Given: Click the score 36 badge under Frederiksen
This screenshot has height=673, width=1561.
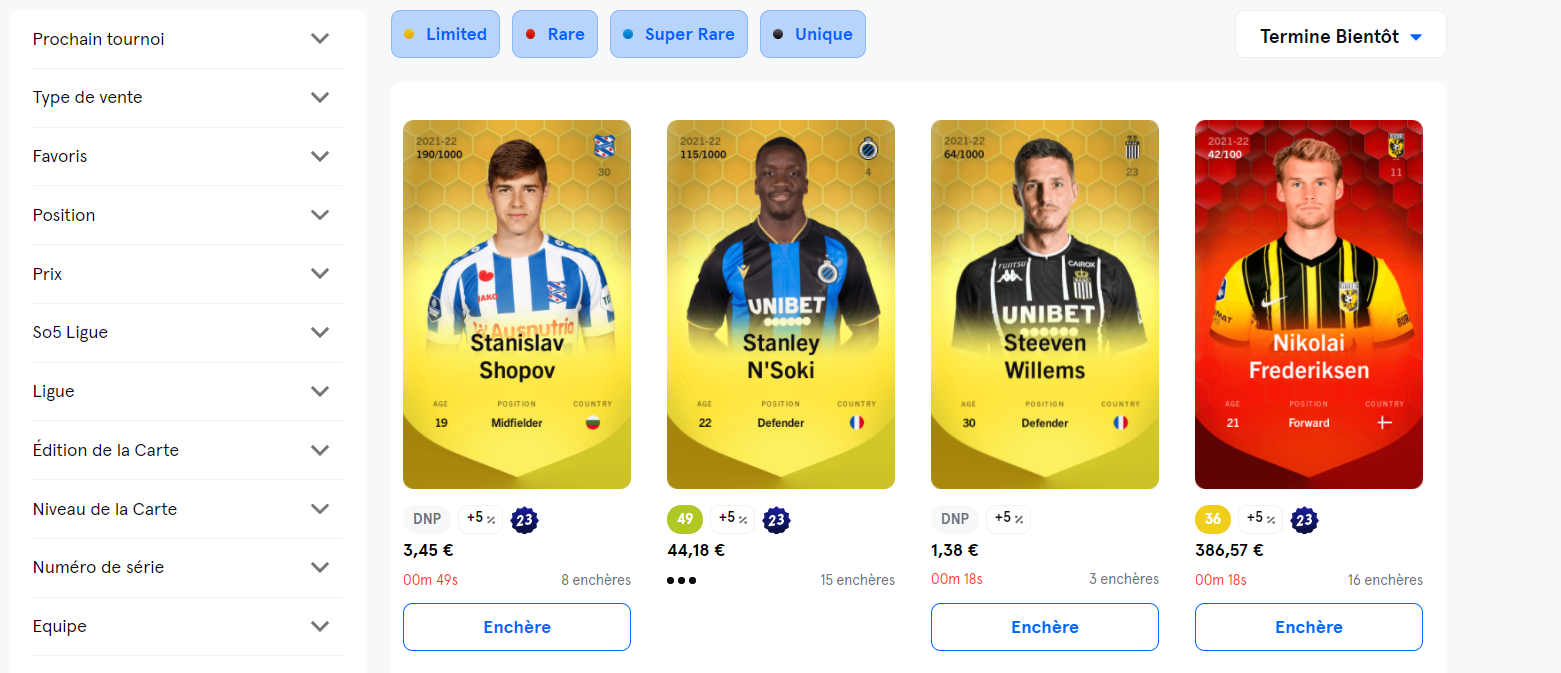Looking at the screenshot, I should point(1213,519).
